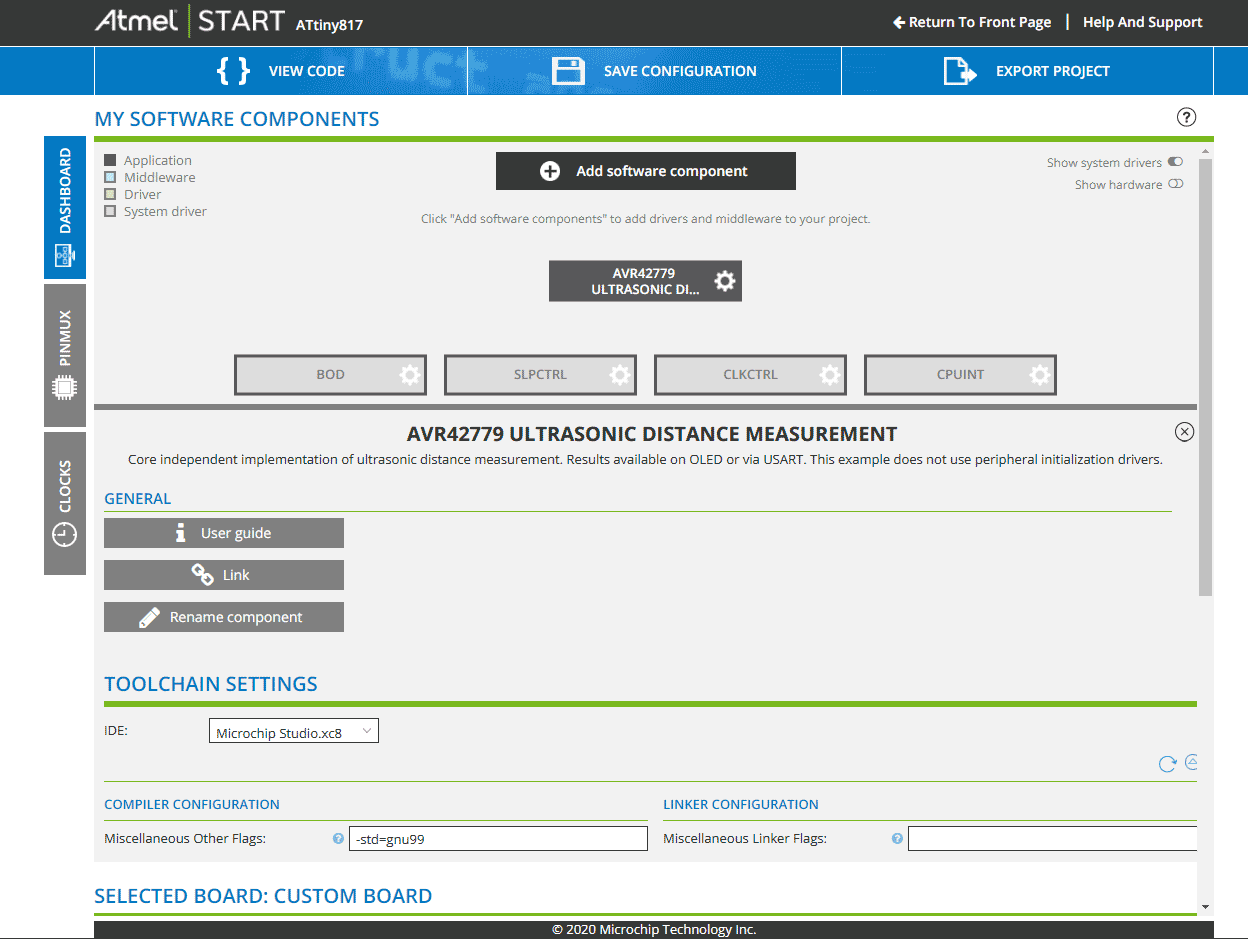Select the AVR42779 ULTRASONIC DI... component block
The image size is (1248, 939).
coord(645,281)
